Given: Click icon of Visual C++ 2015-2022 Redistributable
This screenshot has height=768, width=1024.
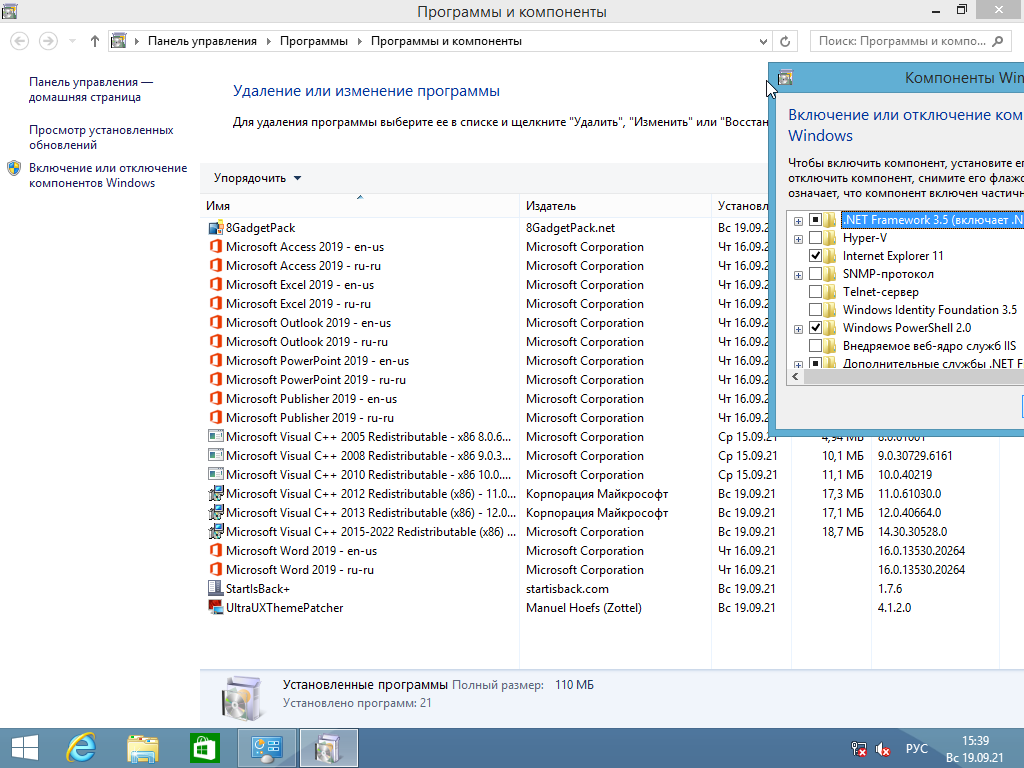Looking at the screenshot, I should pyautogui.click(x=216, y=532).
